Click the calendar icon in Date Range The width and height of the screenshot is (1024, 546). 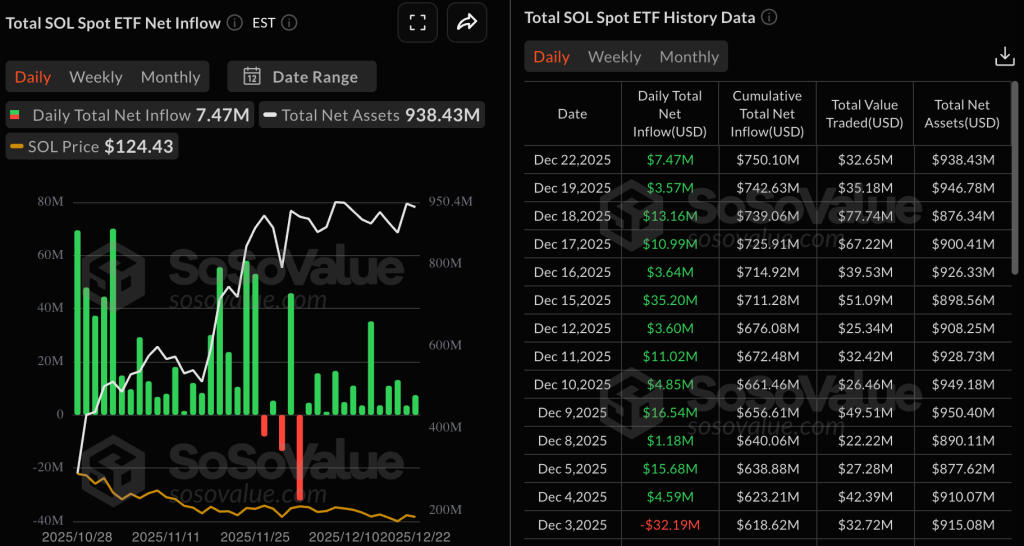252,77
